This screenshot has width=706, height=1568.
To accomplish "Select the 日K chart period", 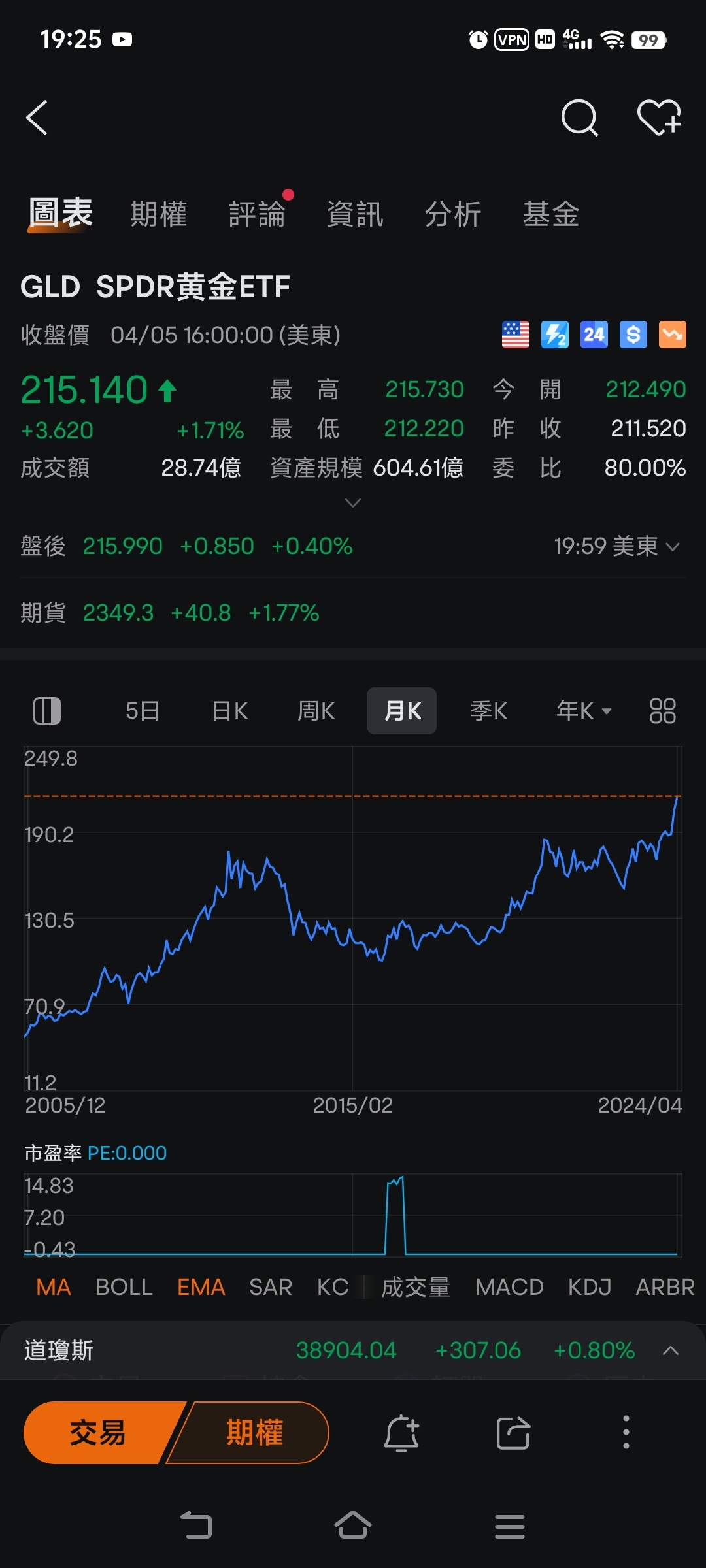I will point(230,711).
